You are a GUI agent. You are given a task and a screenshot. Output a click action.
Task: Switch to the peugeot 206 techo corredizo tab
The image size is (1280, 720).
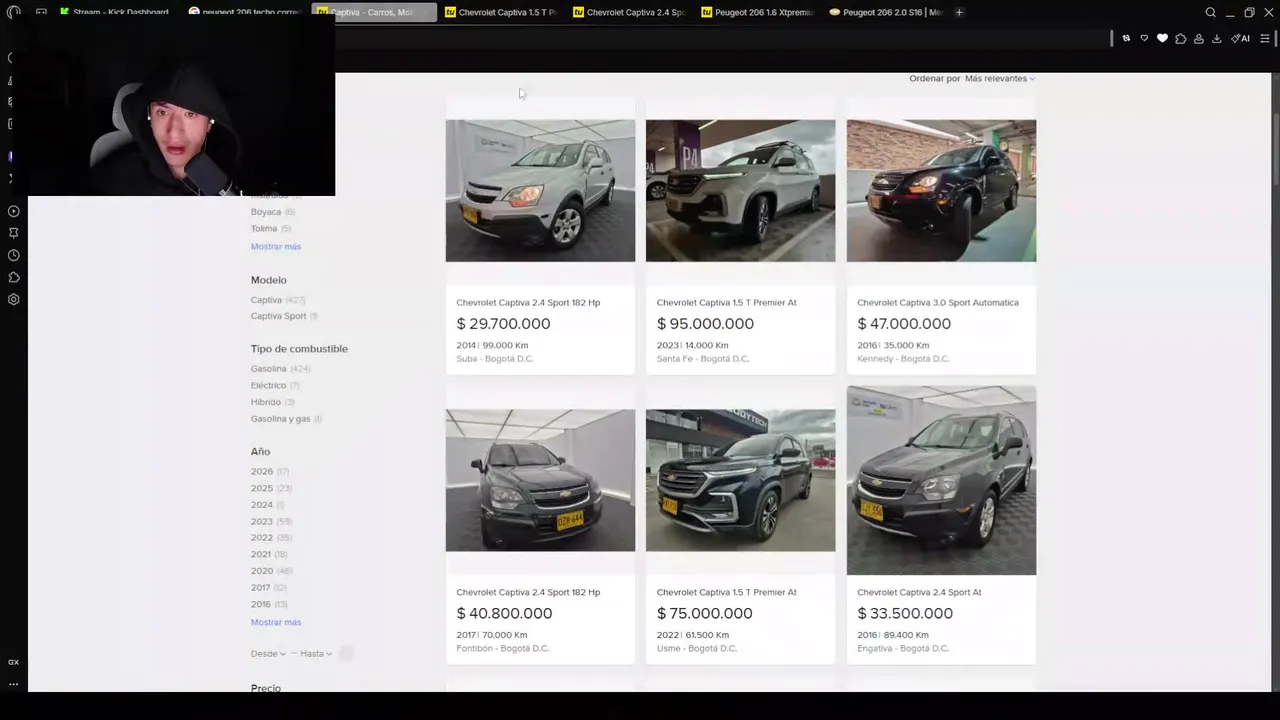click(x=246, y=12)
